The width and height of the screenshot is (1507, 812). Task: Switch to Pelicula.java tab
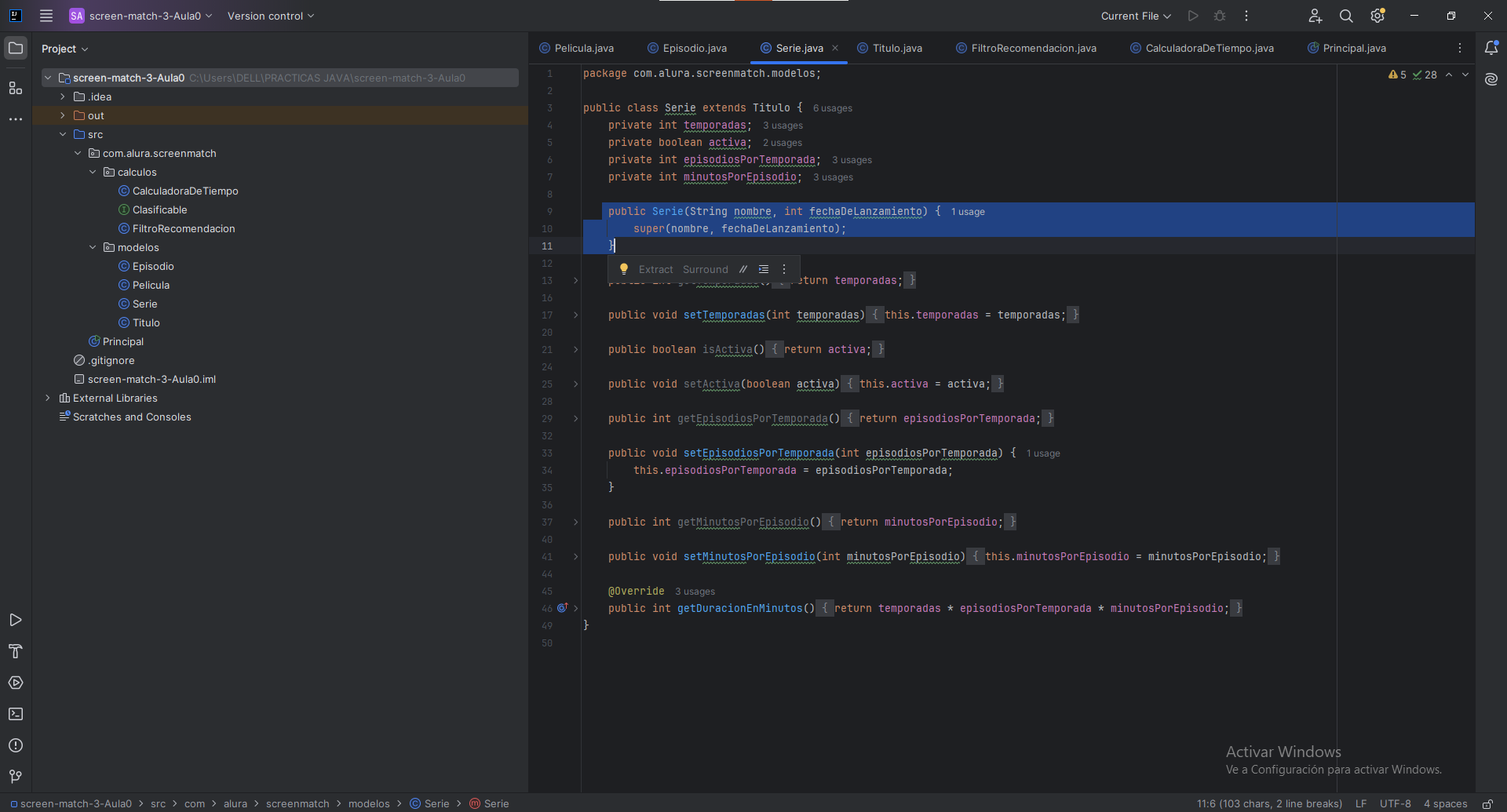point(577,48)
